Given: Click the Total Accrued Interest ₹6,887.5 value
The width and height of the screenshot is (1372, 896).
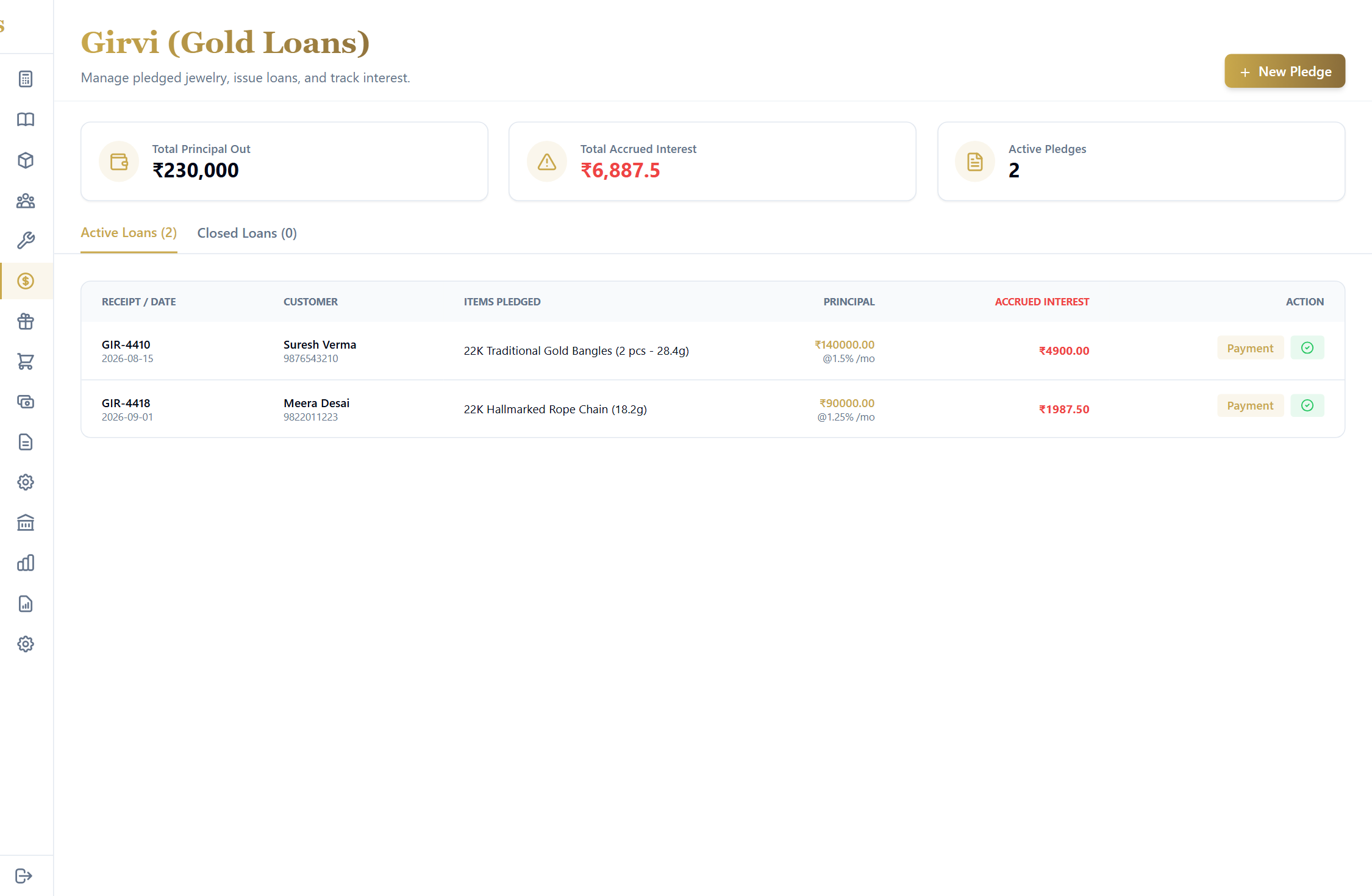Looking at the screenshot, I should coord(620,170).
